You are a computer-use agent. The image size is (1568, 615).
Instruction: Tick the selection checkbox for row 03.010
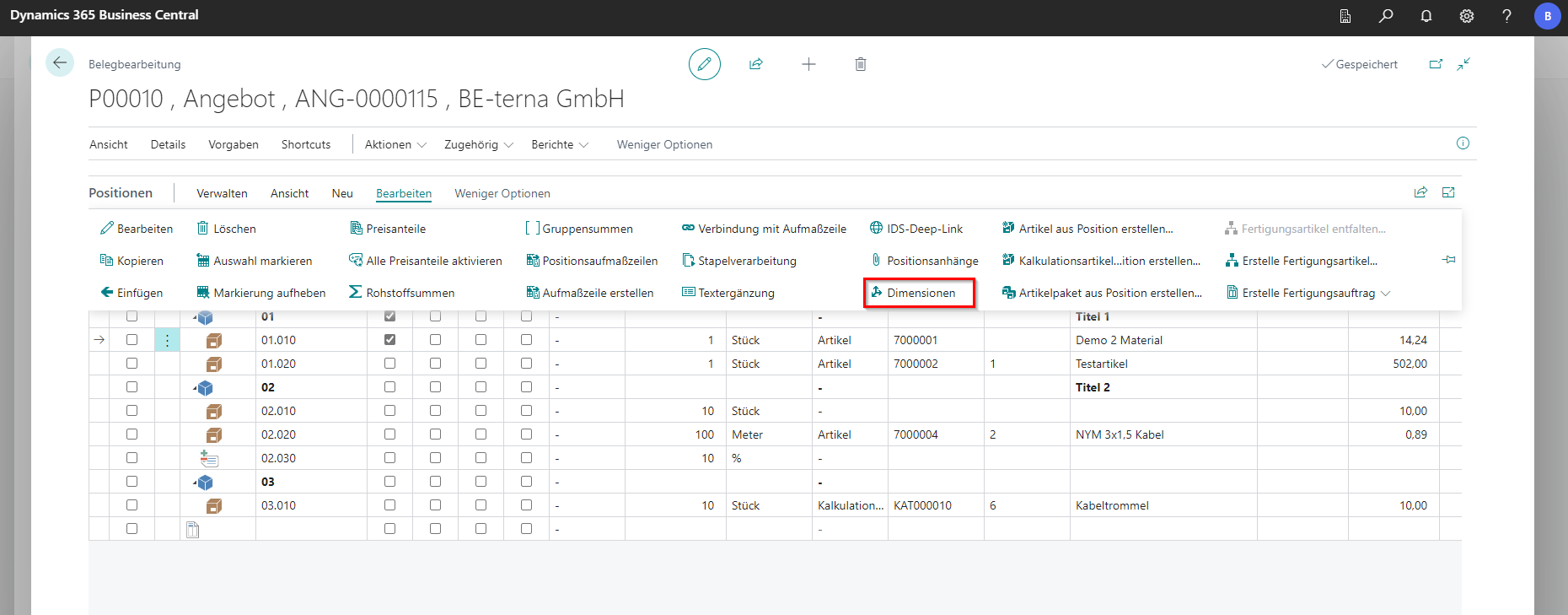(x=132, y=505)
